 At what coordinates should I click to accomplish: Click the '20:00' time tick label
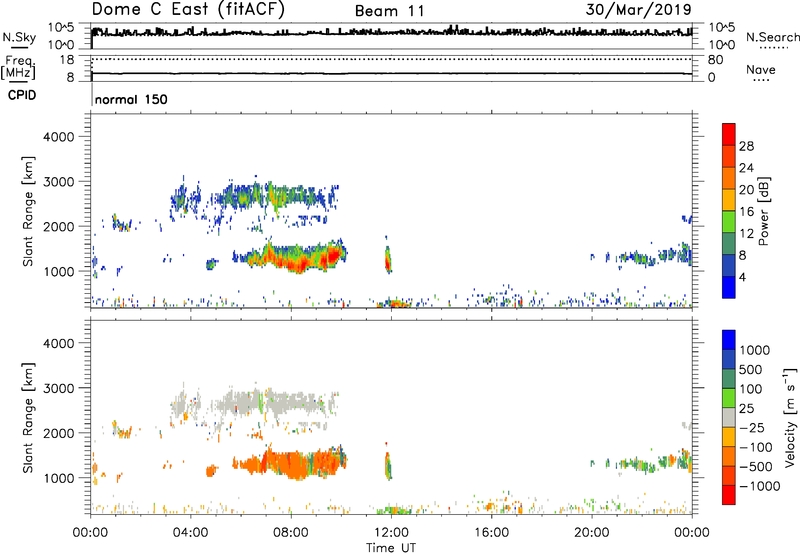click(x=591, y=533)
